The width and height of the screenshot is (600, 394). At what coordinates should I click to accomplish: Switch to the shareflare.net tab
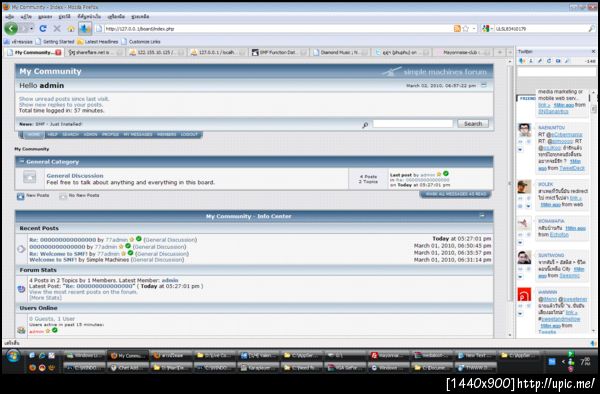[x=95, y=52]
